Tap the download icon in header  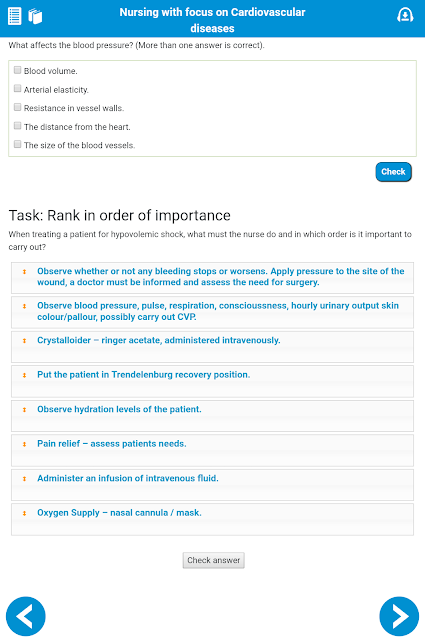pos(405,15)
